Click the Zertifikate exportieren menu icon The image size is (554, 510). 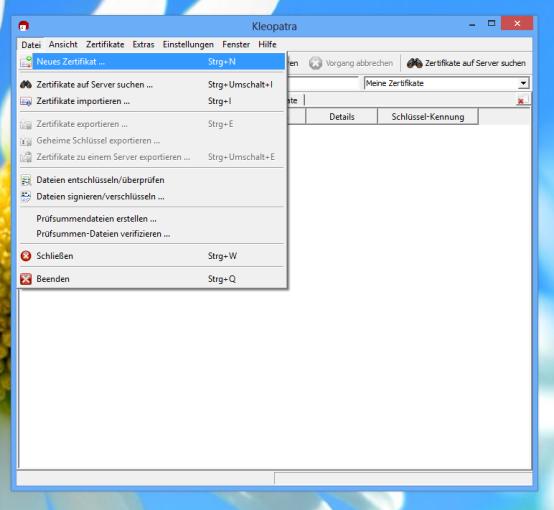tap(26, 124)
